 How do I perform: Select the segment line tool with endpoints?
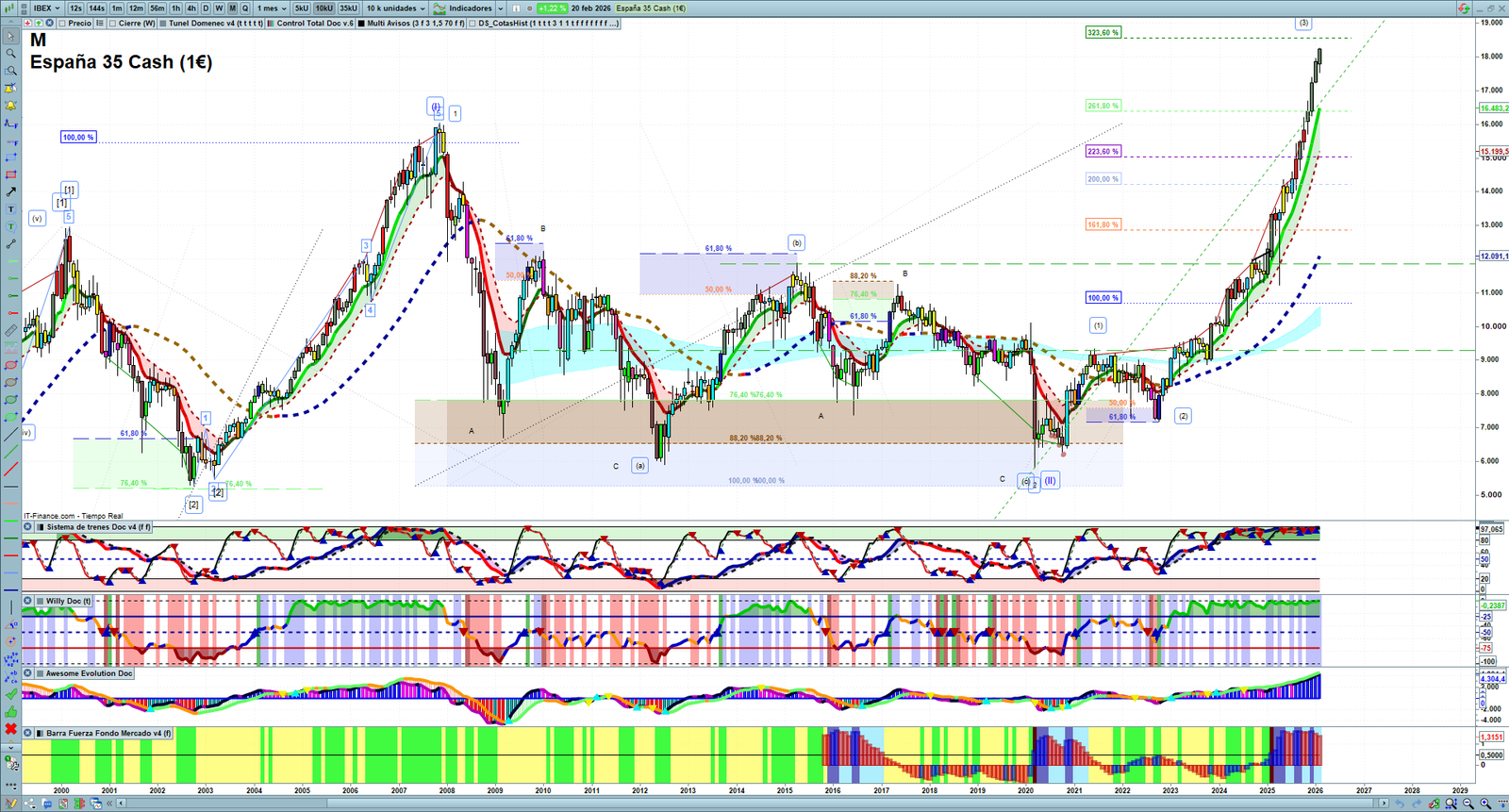pyautogui.click(x=10, y=244)
